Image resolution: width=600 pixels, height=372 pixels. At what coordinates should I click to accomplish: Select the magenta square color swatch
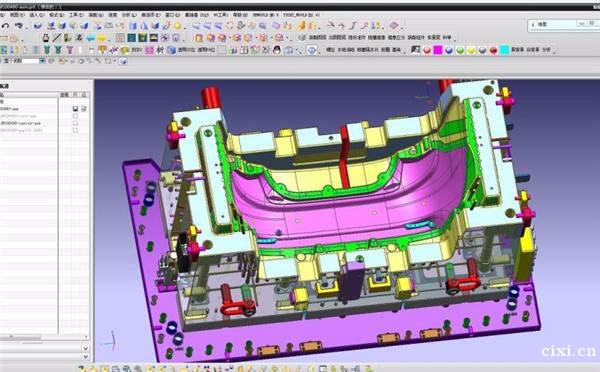[x=438, y=50]
